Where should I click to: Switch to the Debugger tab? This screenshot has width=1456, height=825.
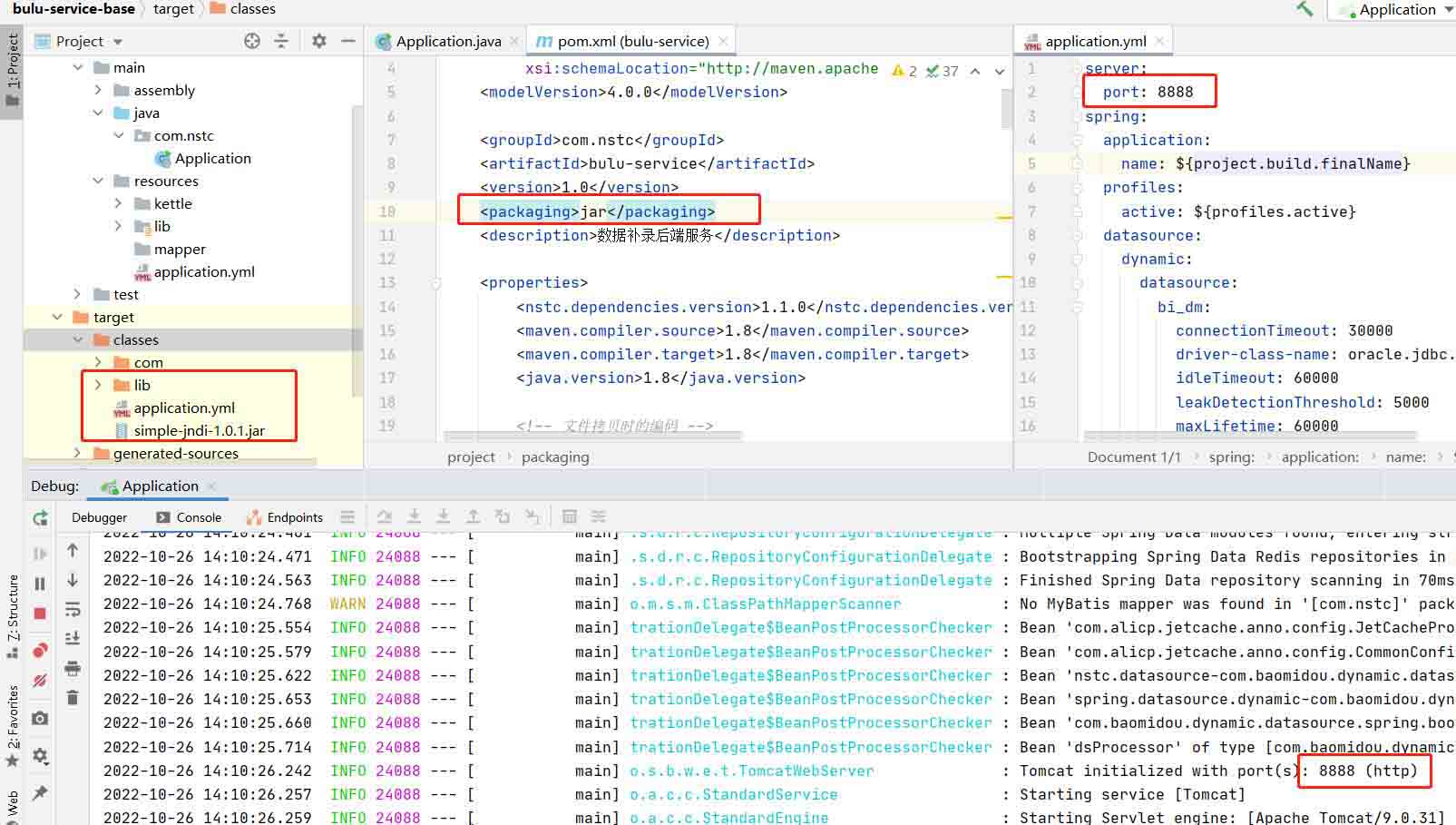[99, 517]
